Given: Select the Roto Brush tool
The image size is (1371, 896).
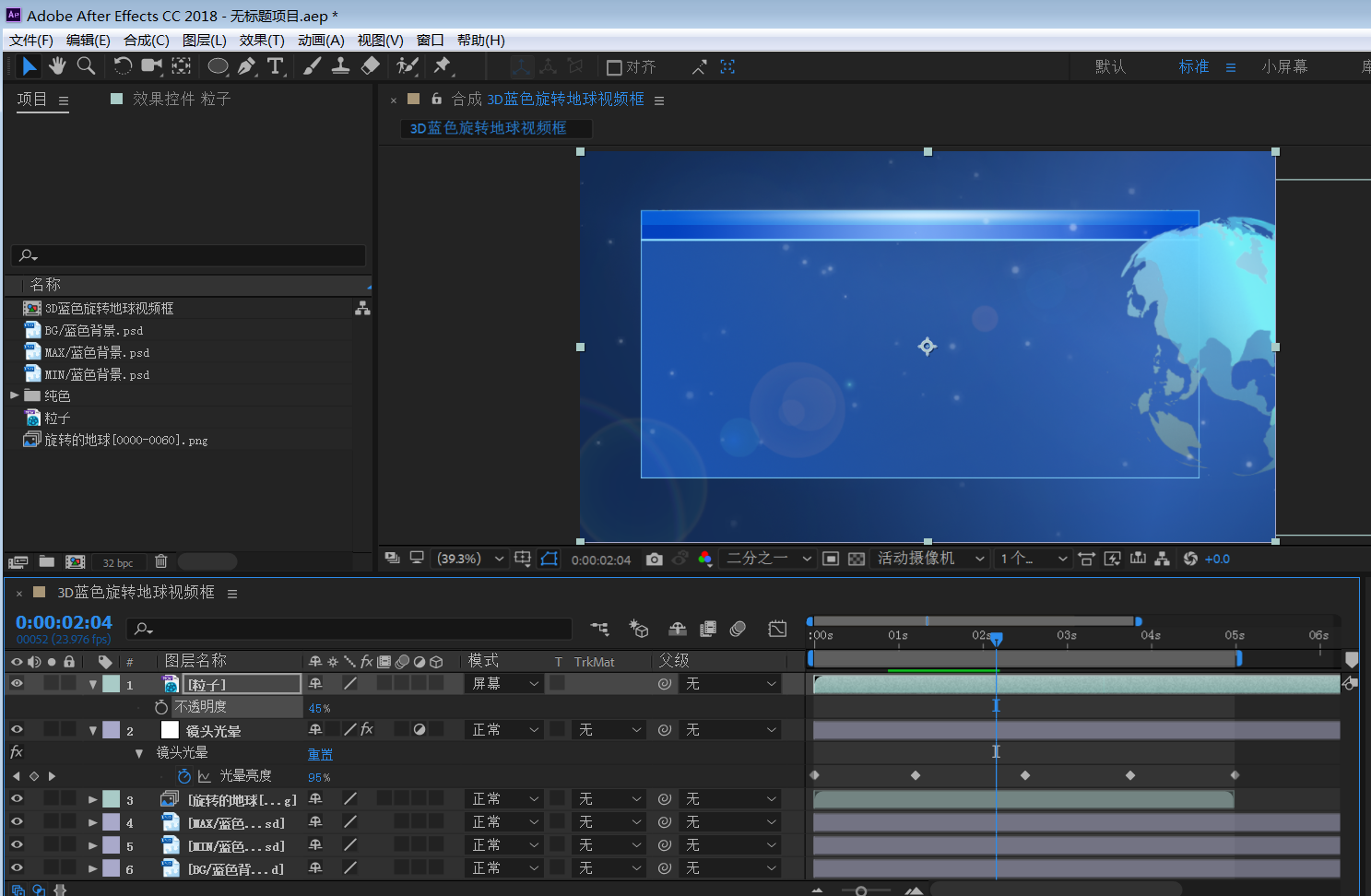Looking at the screenshot, I should coord(407,66).
